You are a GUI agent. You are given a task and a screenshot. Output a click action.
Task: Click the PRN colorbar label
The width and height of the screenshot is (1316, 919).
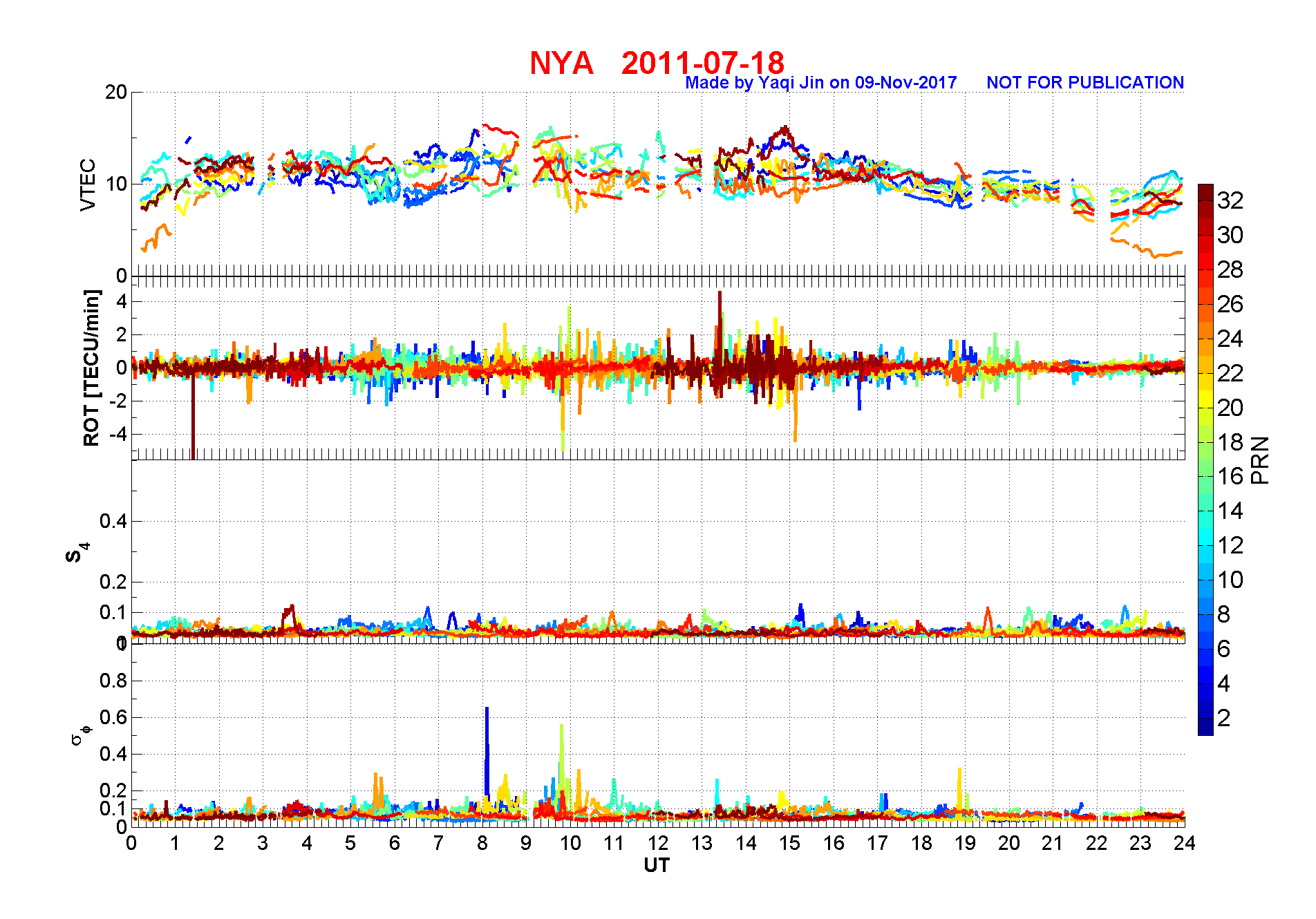(x=1261, y=460)
